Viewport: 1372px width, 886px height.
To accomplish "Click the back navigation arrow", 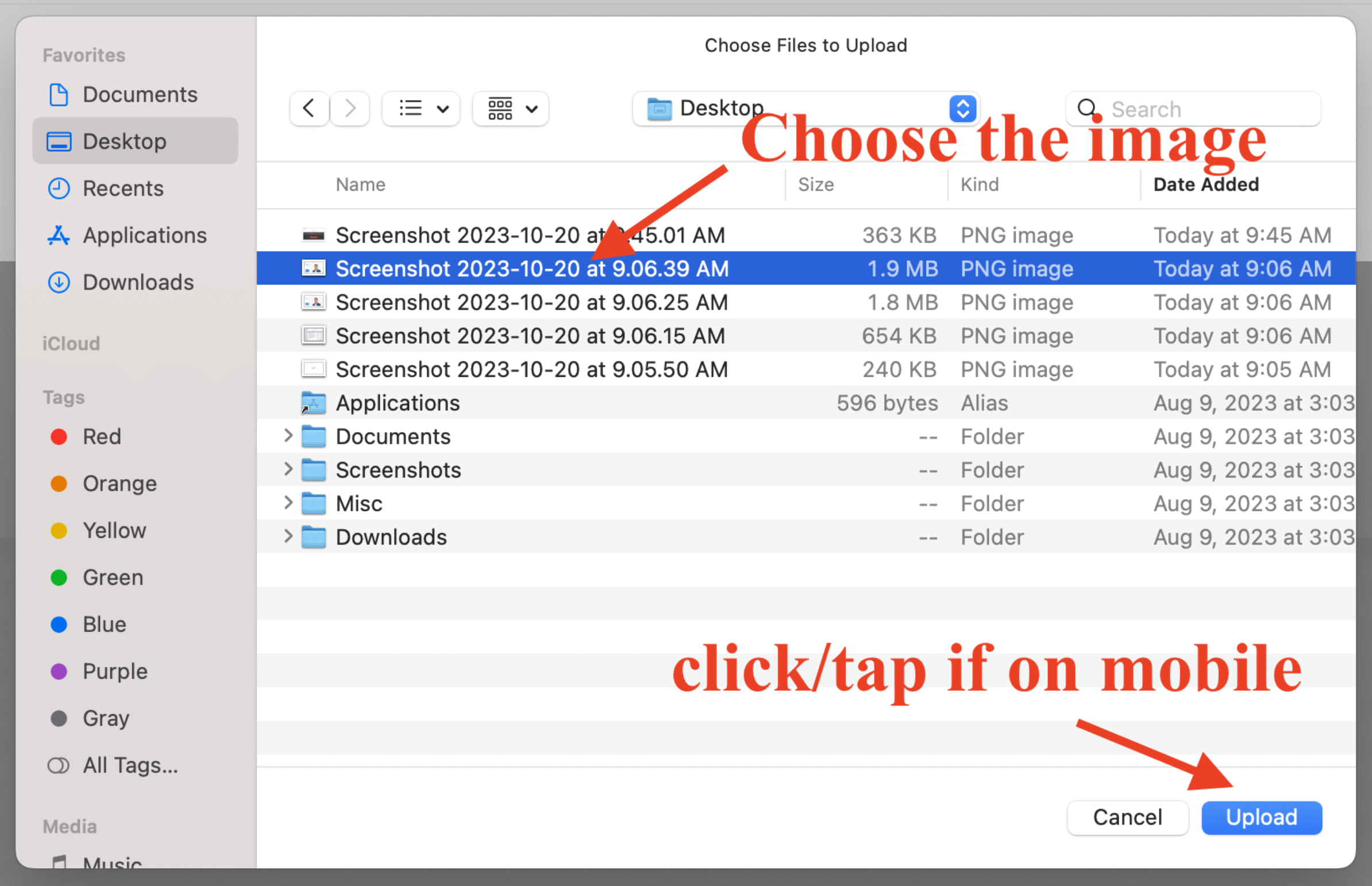I will click(309, 109).
